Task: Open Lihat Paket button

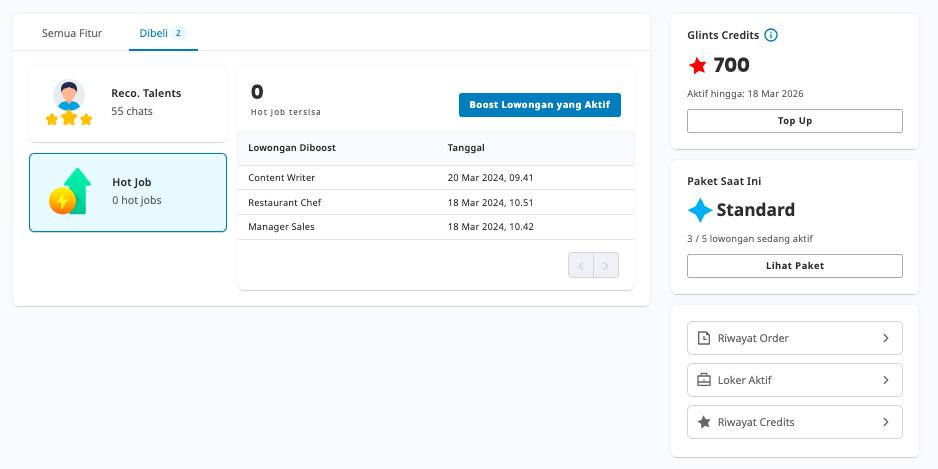Action: (794, 266)
